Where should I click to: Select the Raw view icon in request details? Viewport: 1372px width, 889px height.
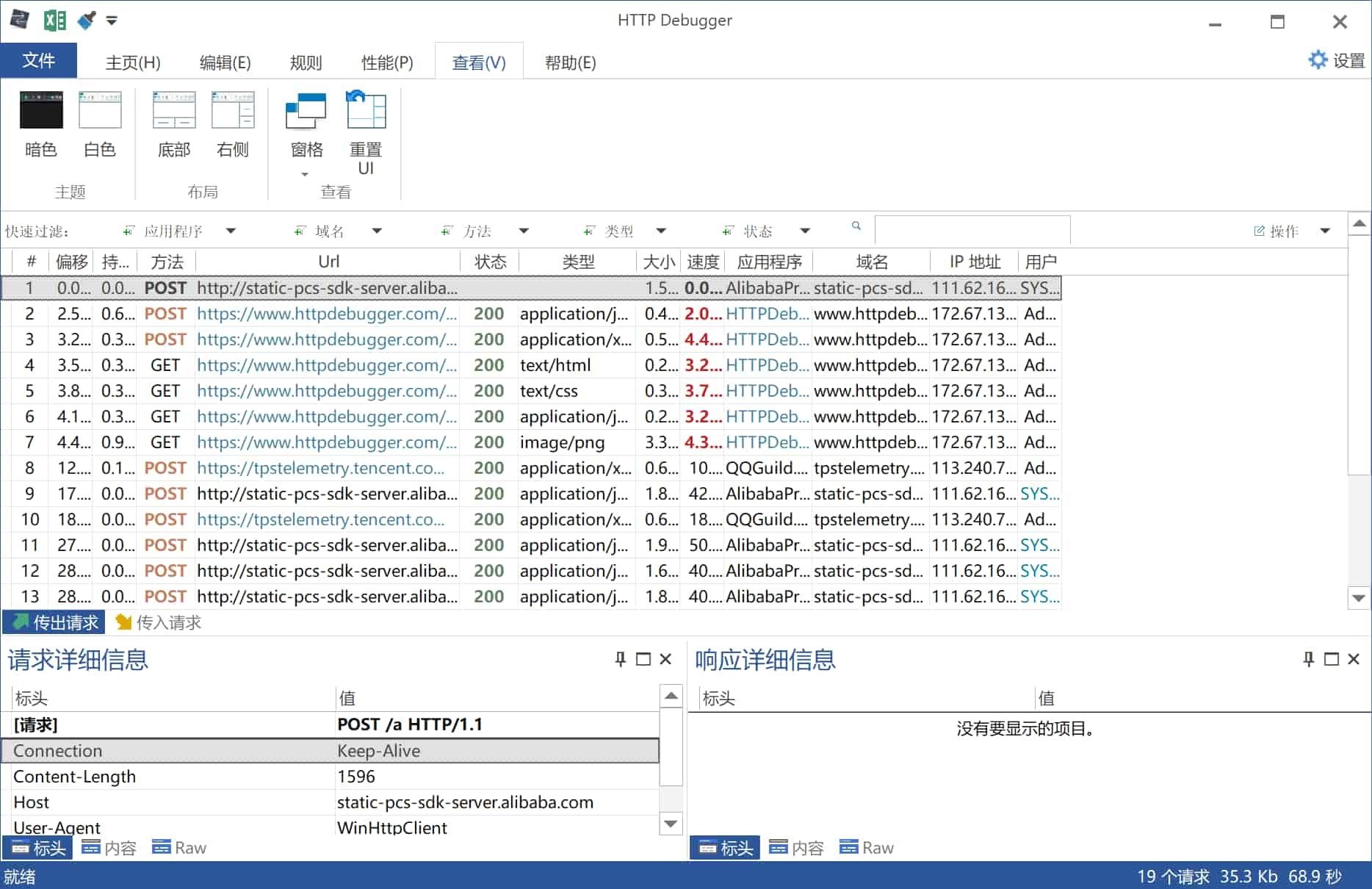tap(178, 846)
